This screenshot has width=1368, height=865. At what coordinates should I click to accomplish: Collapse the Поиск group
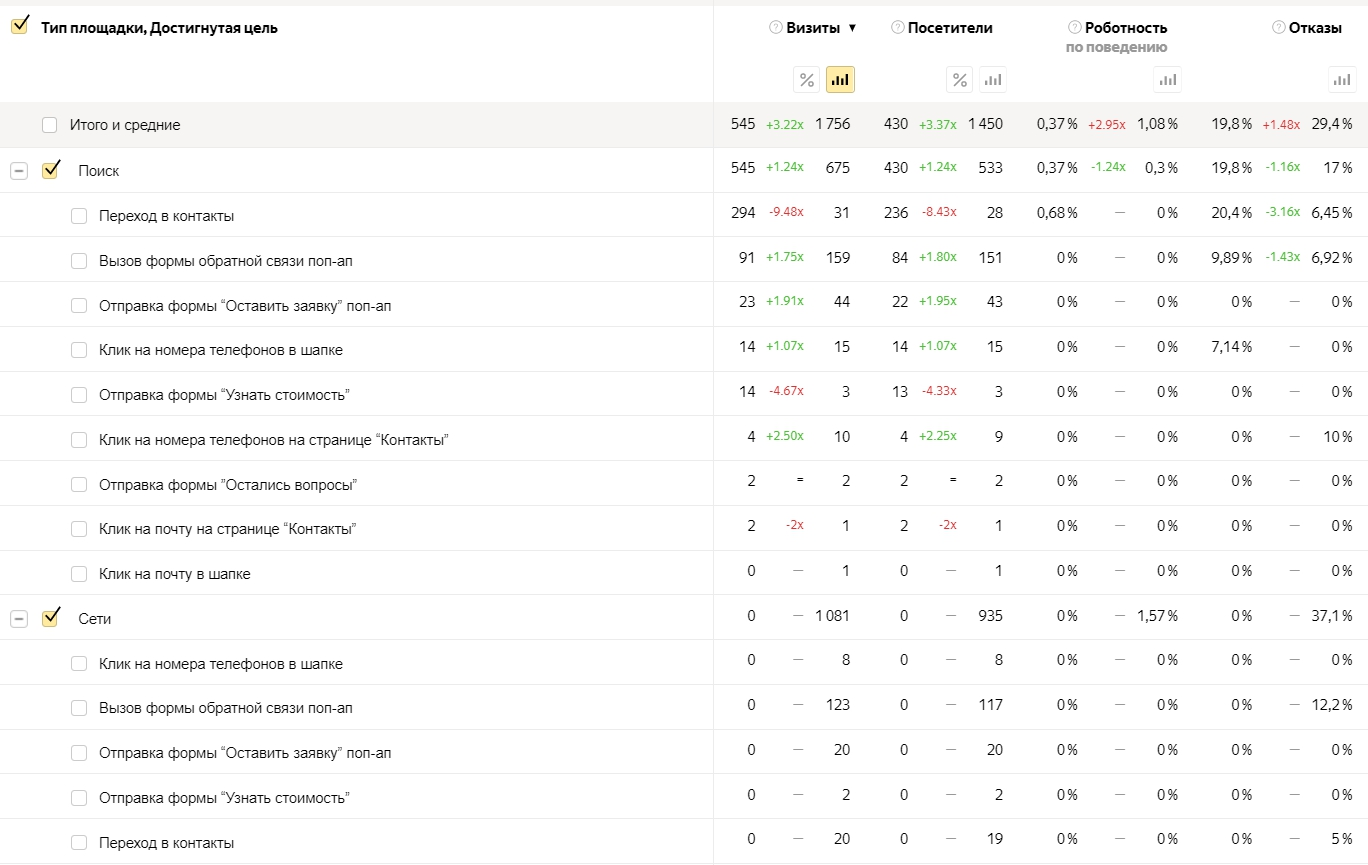19,171
